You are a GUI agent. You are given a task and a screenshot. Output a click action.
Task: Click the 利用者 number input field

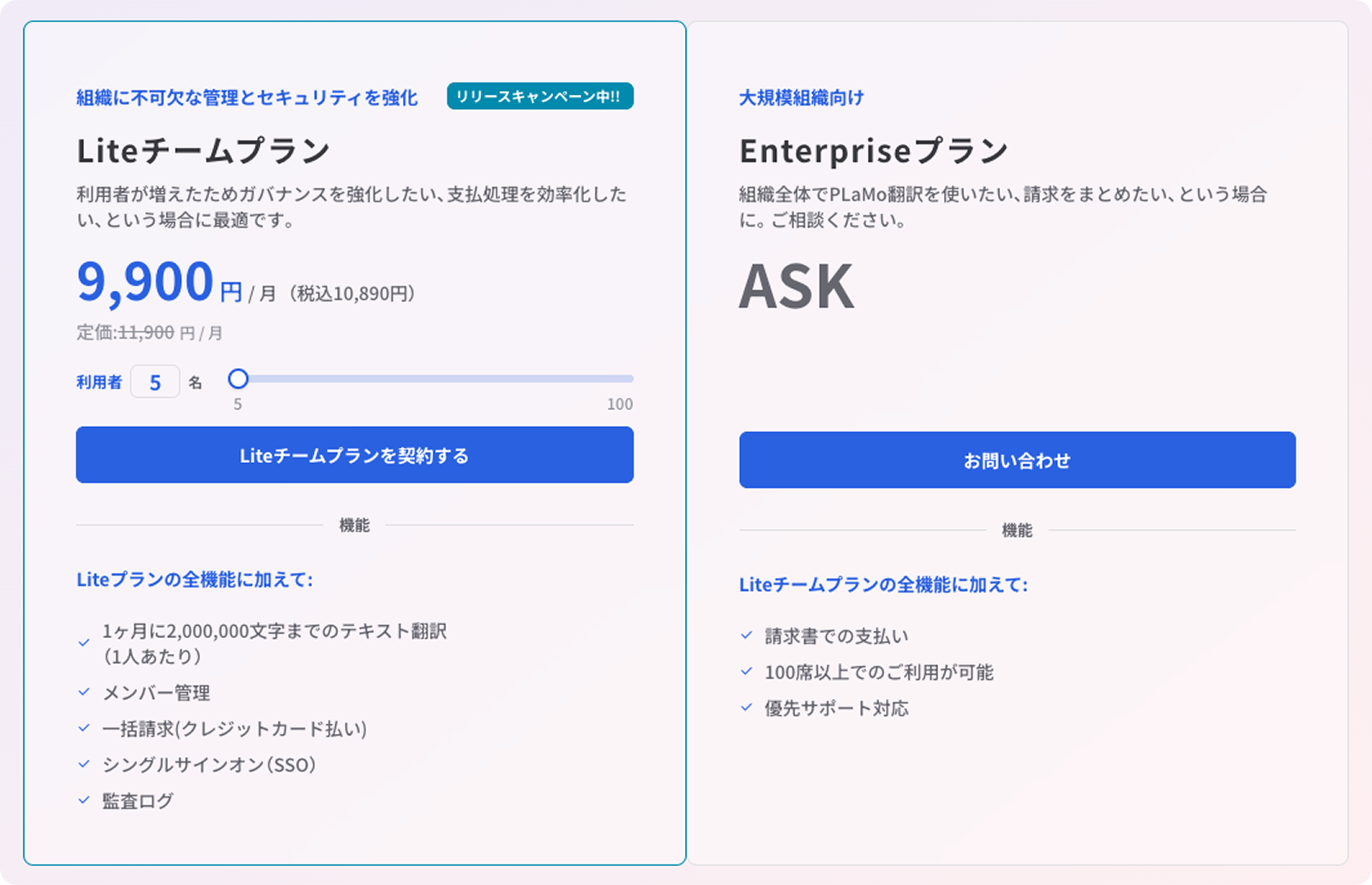(x=155, y=382)
